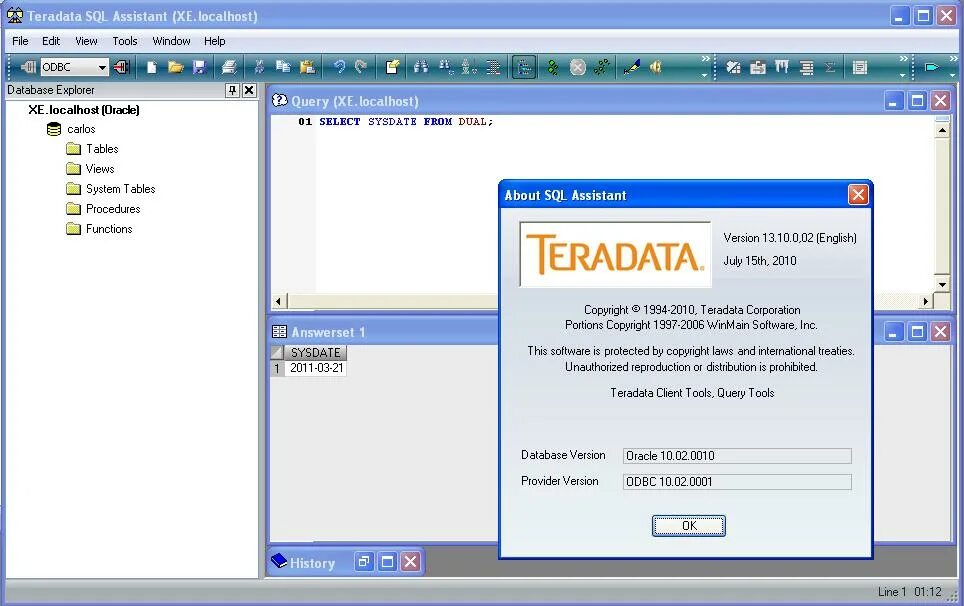The height and width of the screenshot is (606, 964).
Task: Select row 1 header in Answerset
Action: pyautogui.click(x=277, y=368)
